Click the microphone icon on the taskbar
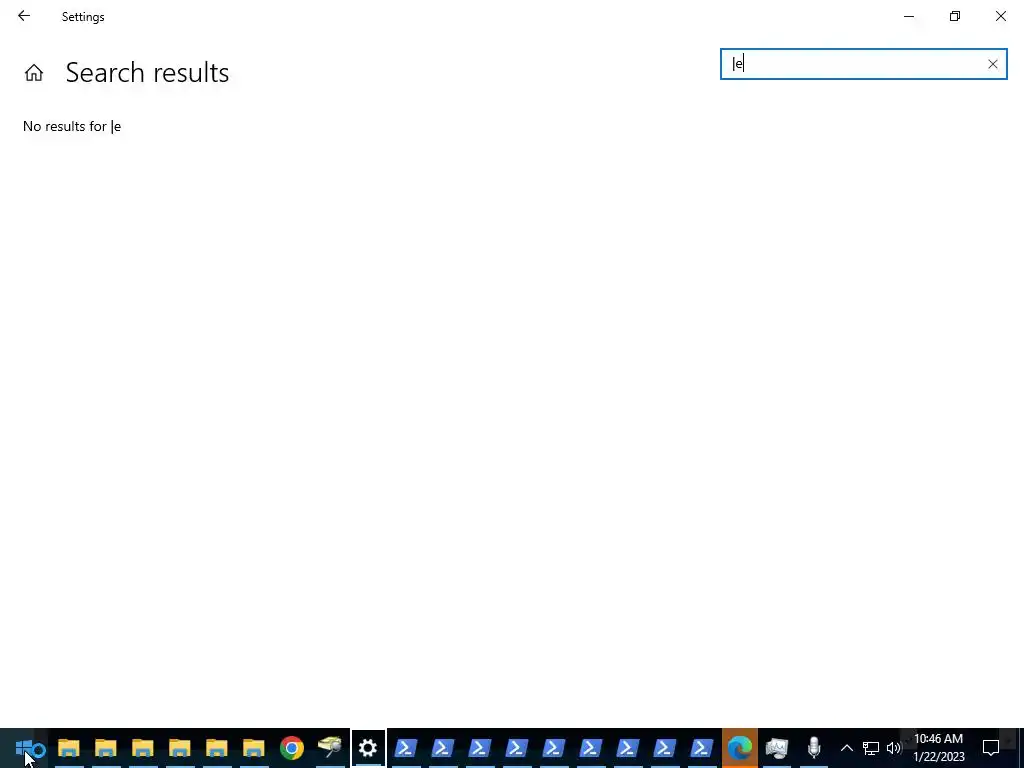This screenshot has width=1024, height=768. pyautogui.click(x=814, y=748)
